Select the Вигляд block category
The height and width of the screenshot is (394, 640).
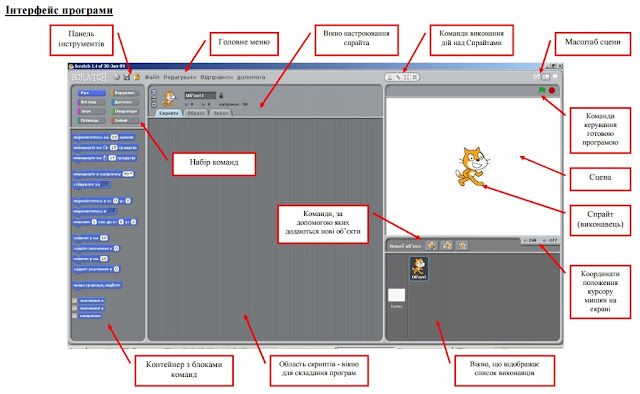91,102
